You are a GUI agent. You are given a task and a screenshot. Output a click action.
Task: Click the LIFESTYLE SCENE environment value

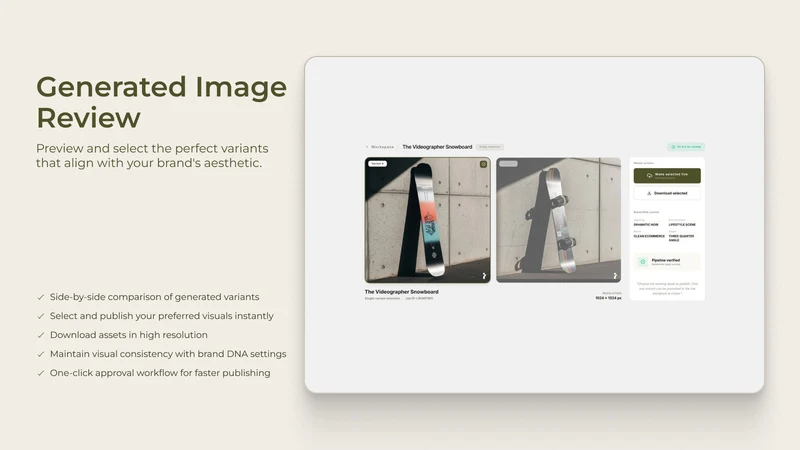click(682, 224)
